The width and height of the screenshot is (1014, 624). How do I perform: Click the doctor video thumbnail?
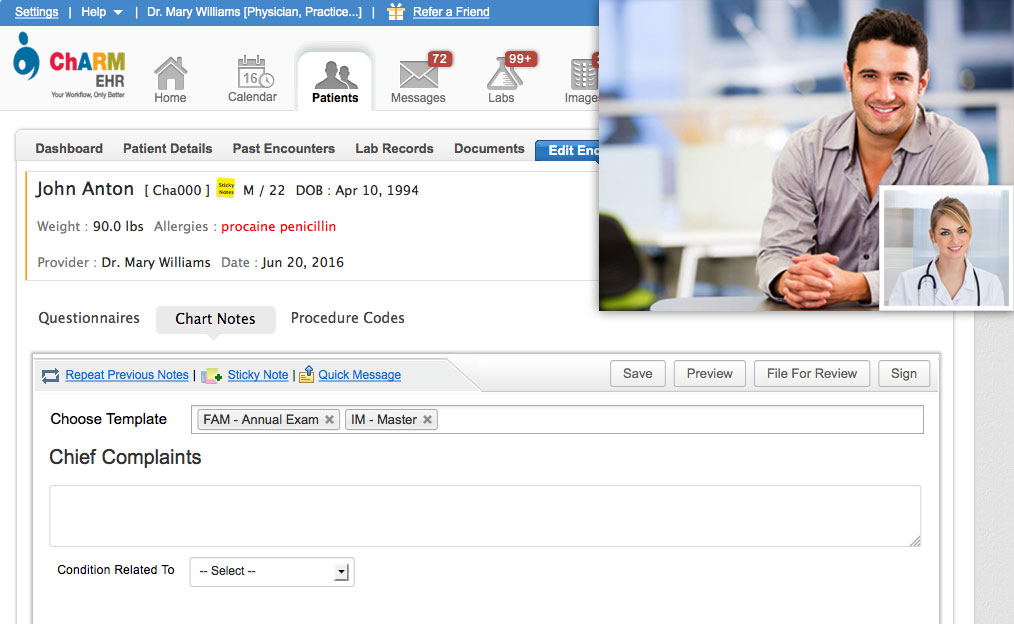[946, 248]
